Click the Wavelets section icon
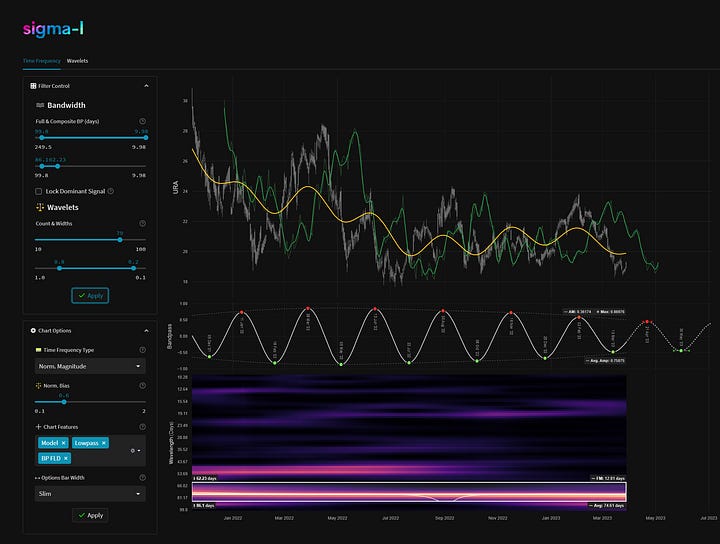 pyautogui.click(x=40, y=208)
